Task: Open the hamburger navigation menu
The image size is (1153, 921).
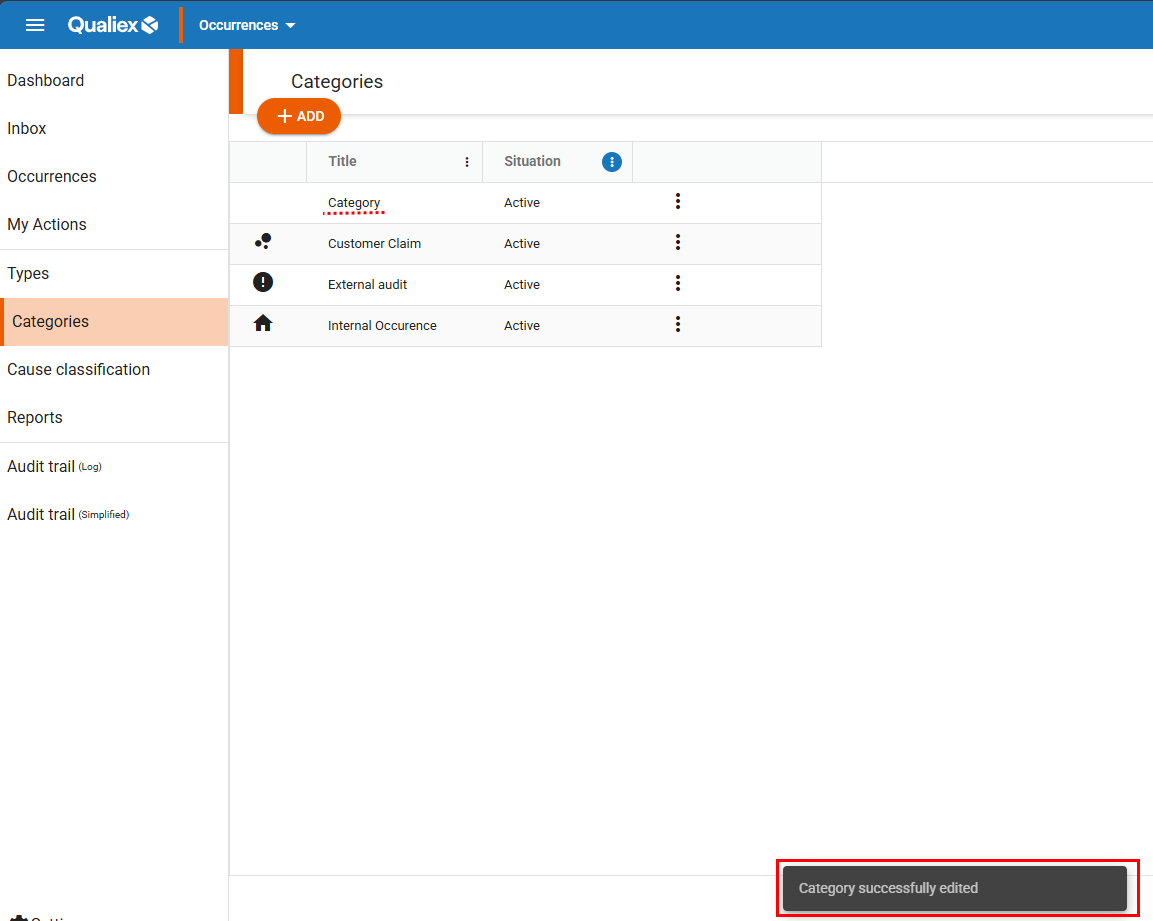Action: (x=35, y=25)
